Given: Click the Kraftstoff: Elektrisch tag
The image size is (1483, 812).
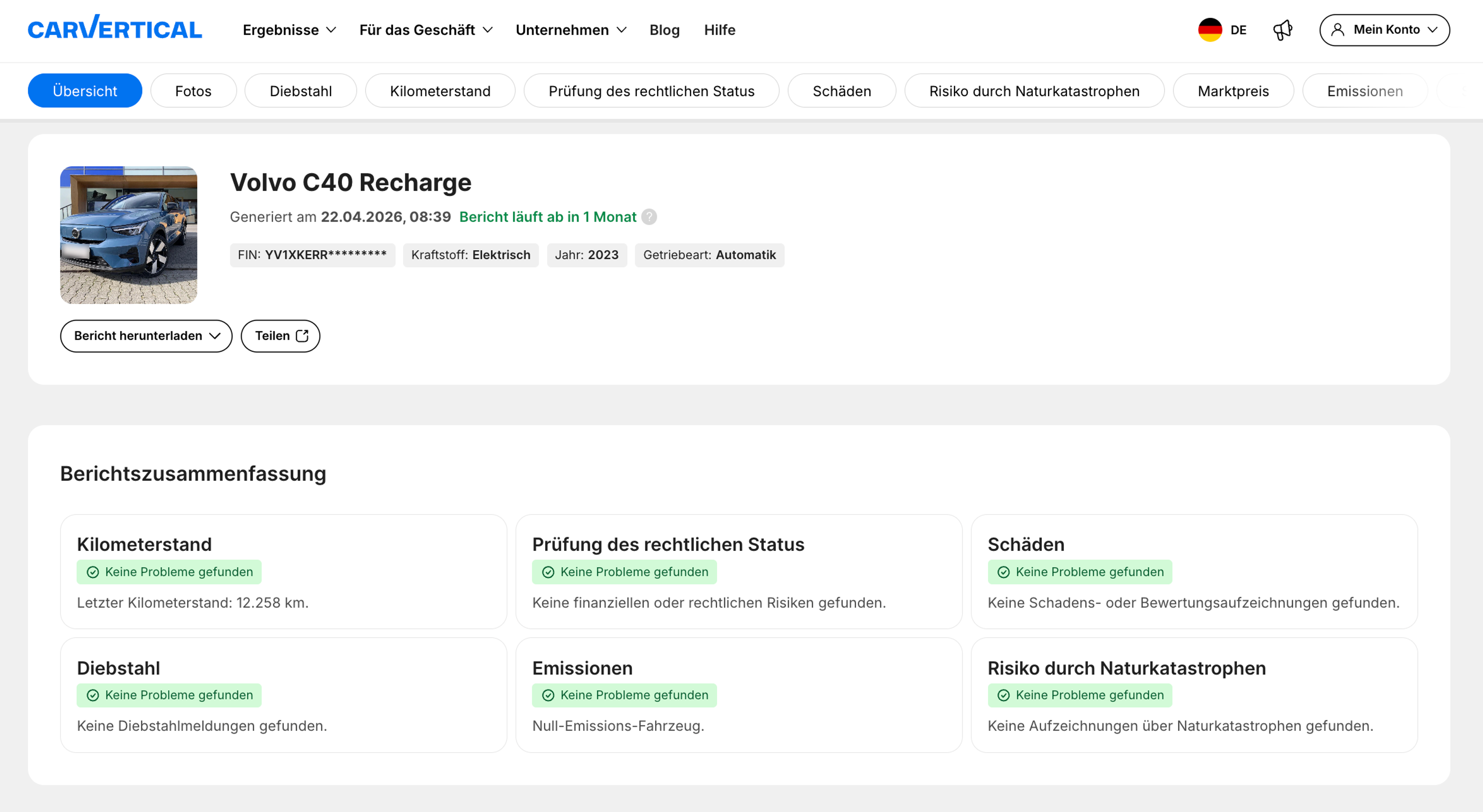Looking at the screenshot, I should (471, 255).
